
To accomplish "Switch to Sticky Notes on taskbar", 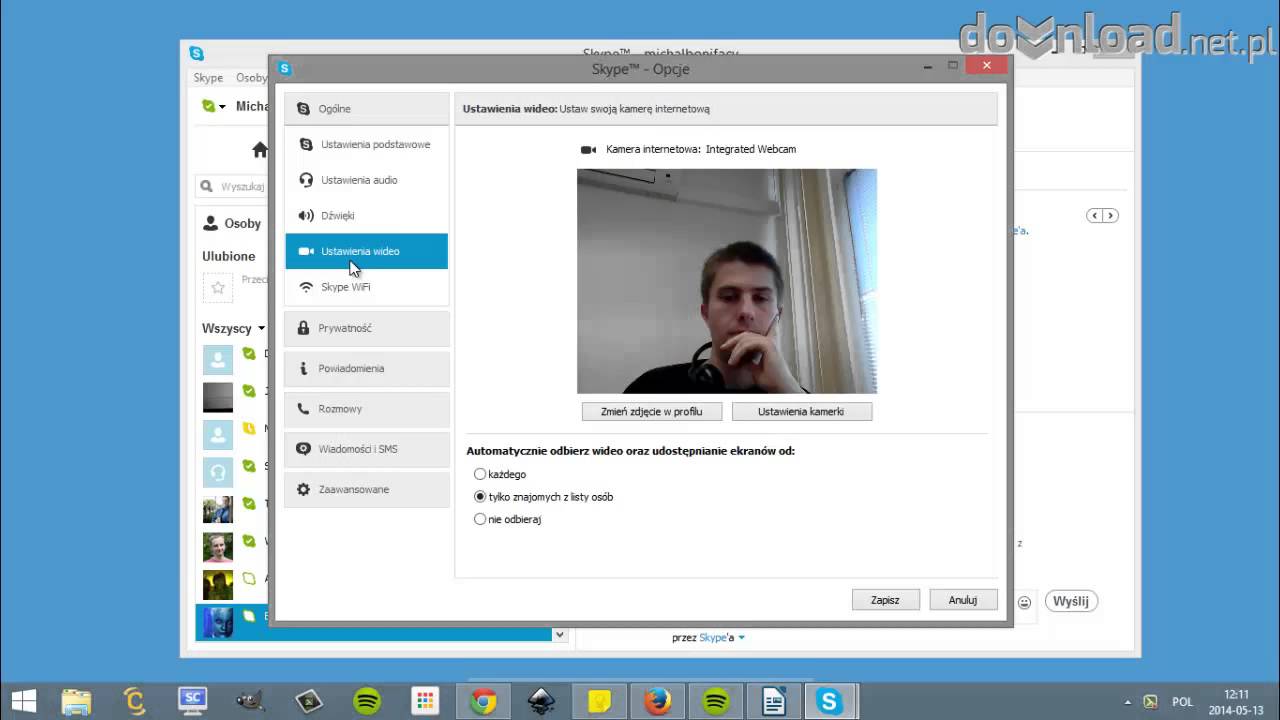I will click(600, 702).
